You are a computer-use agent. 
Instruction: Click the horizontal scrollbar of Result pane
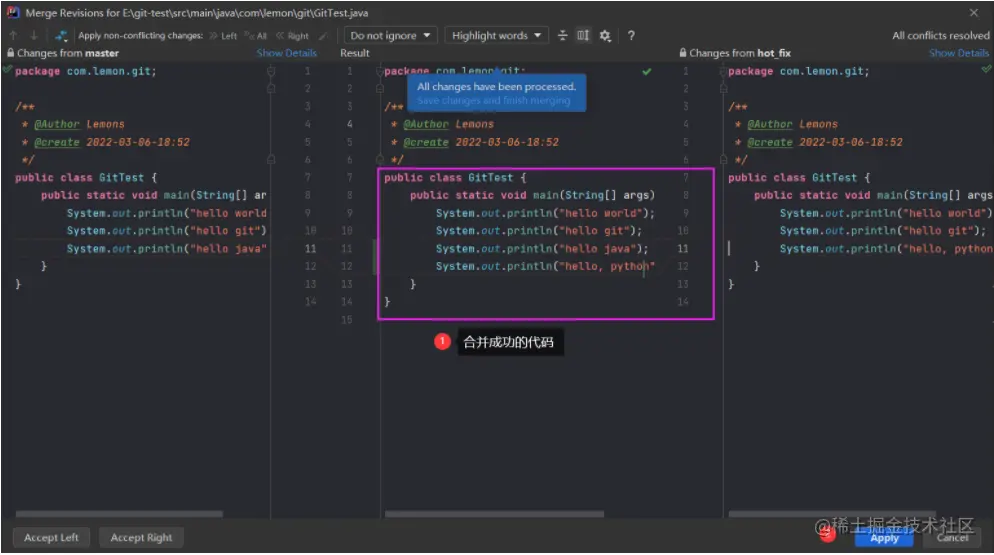point(494,514)
